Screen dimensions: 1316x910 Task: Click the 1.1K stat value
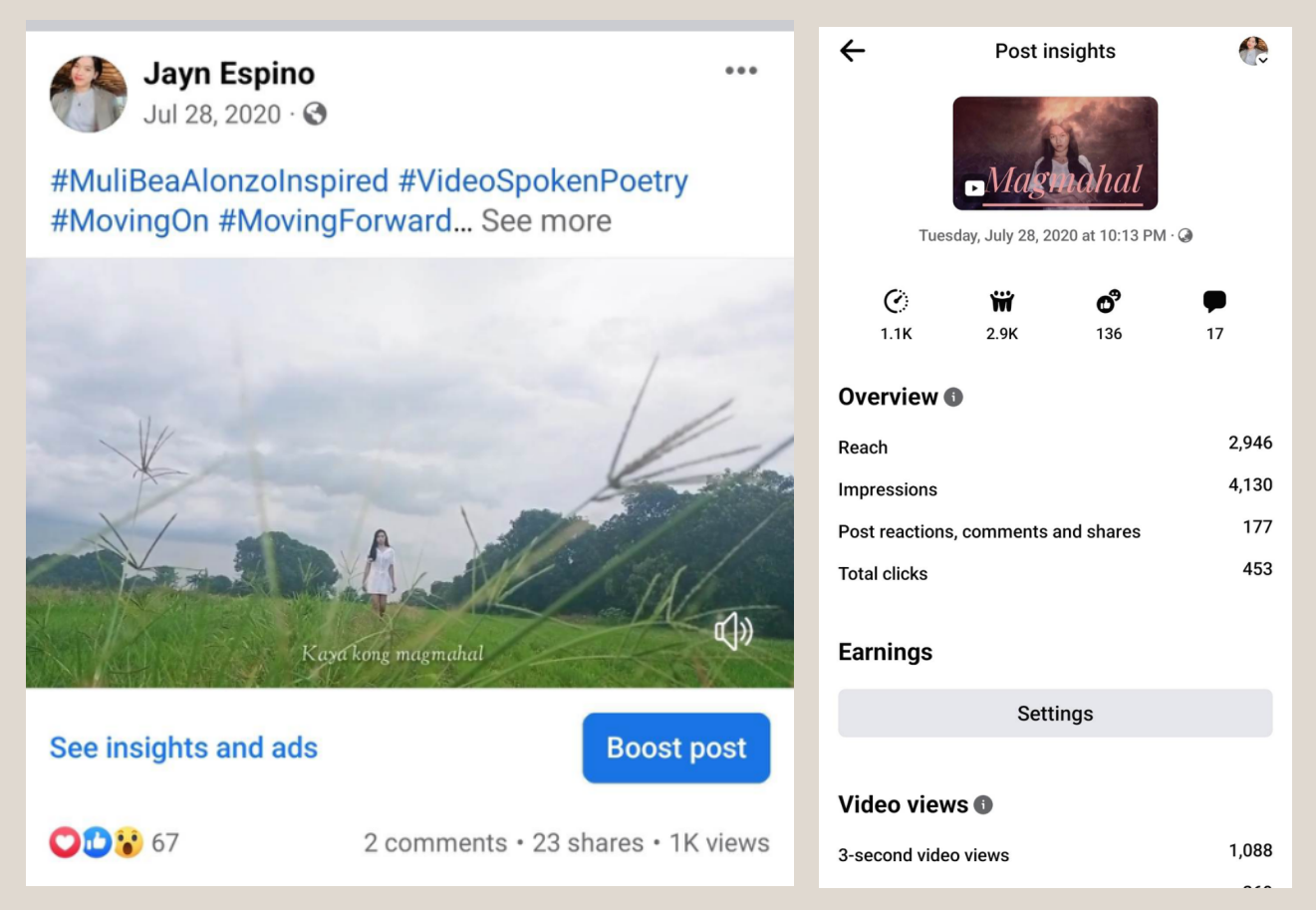(896, 334)
